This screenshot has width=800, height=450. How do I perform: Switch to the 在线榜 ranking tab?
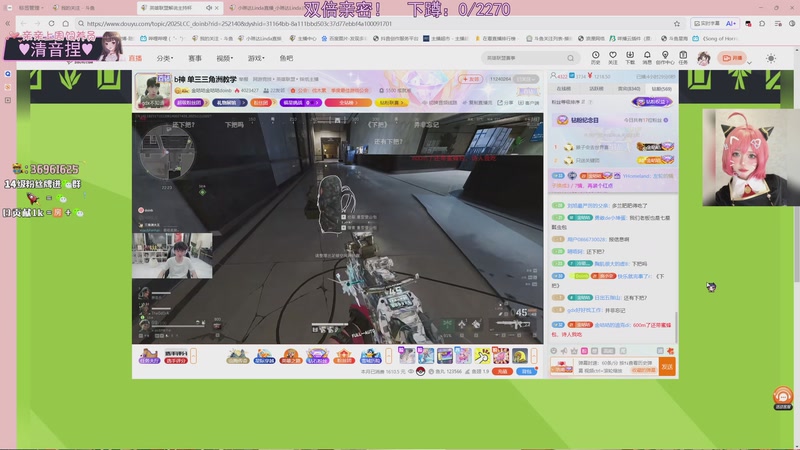click(564, 89)
